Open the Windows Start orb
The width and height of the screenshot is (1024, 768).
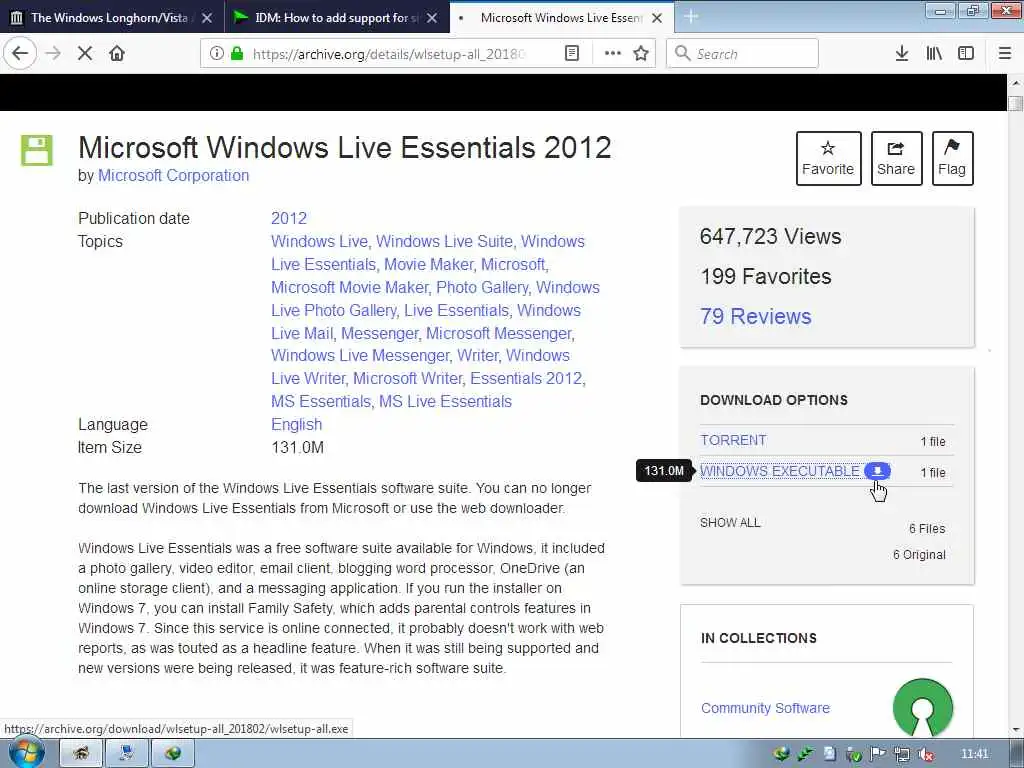coord(26,752)
